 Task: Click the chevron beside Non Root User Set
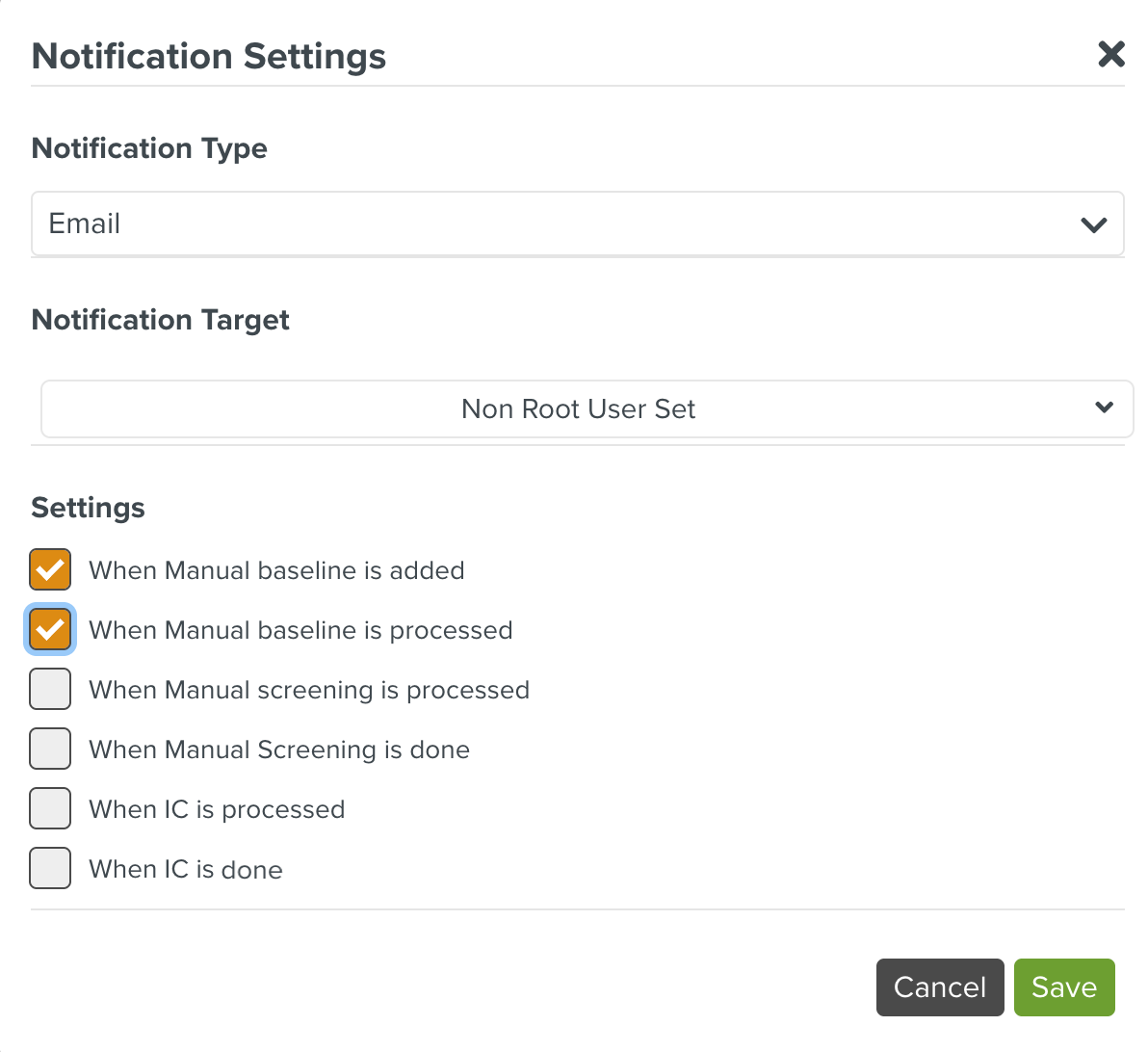[x=1104, y=408]
